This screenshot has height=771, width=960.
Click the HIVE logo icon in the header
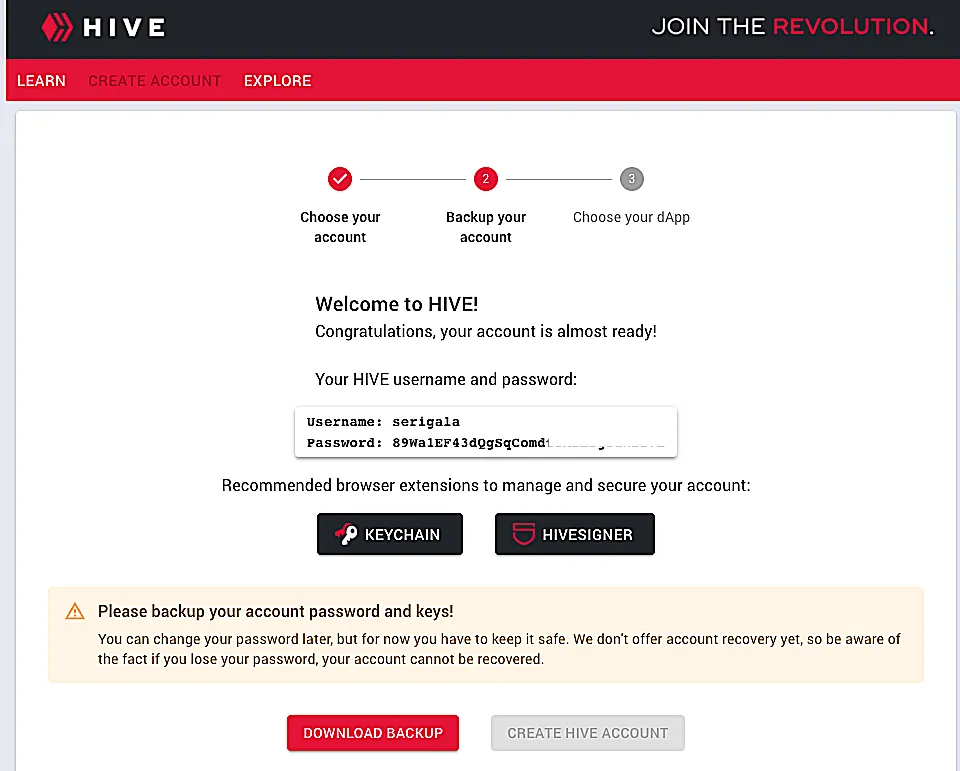coord(57,27)
